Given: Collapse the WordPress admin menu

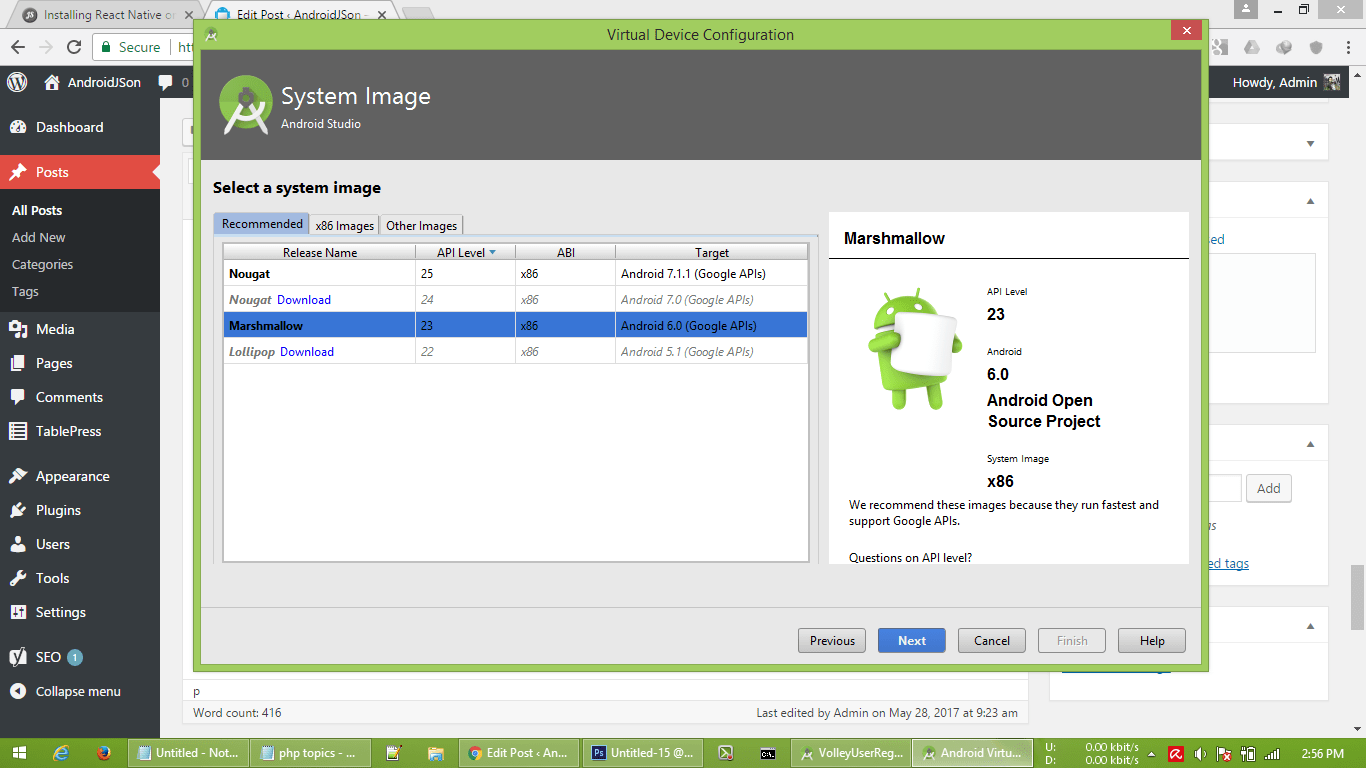Looking at the screenshot, I should tap(78, 691).
